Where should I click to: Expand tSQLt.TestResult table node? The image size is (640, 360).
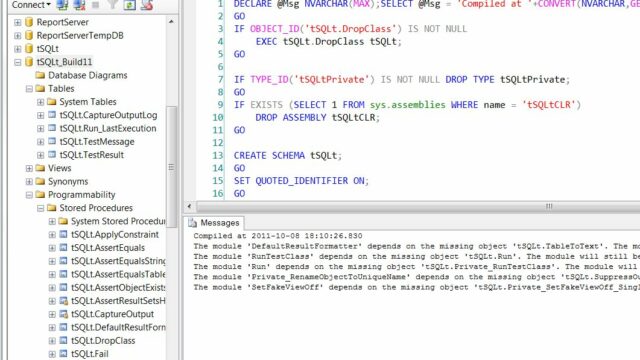click(40, 155)
